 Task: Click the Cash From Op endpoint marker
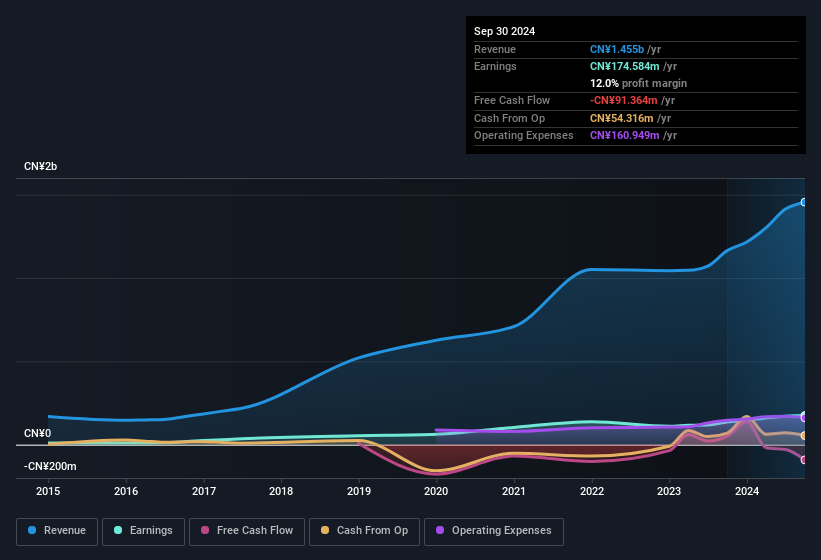pos(804,435)
